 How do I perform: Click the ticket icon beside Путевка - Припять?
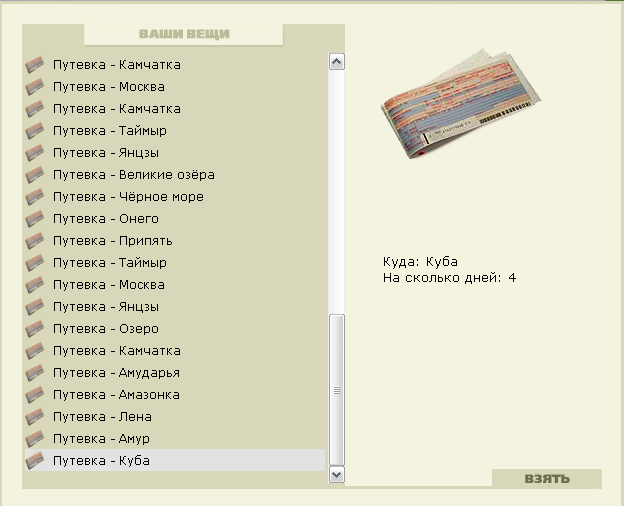coord(35,241)
